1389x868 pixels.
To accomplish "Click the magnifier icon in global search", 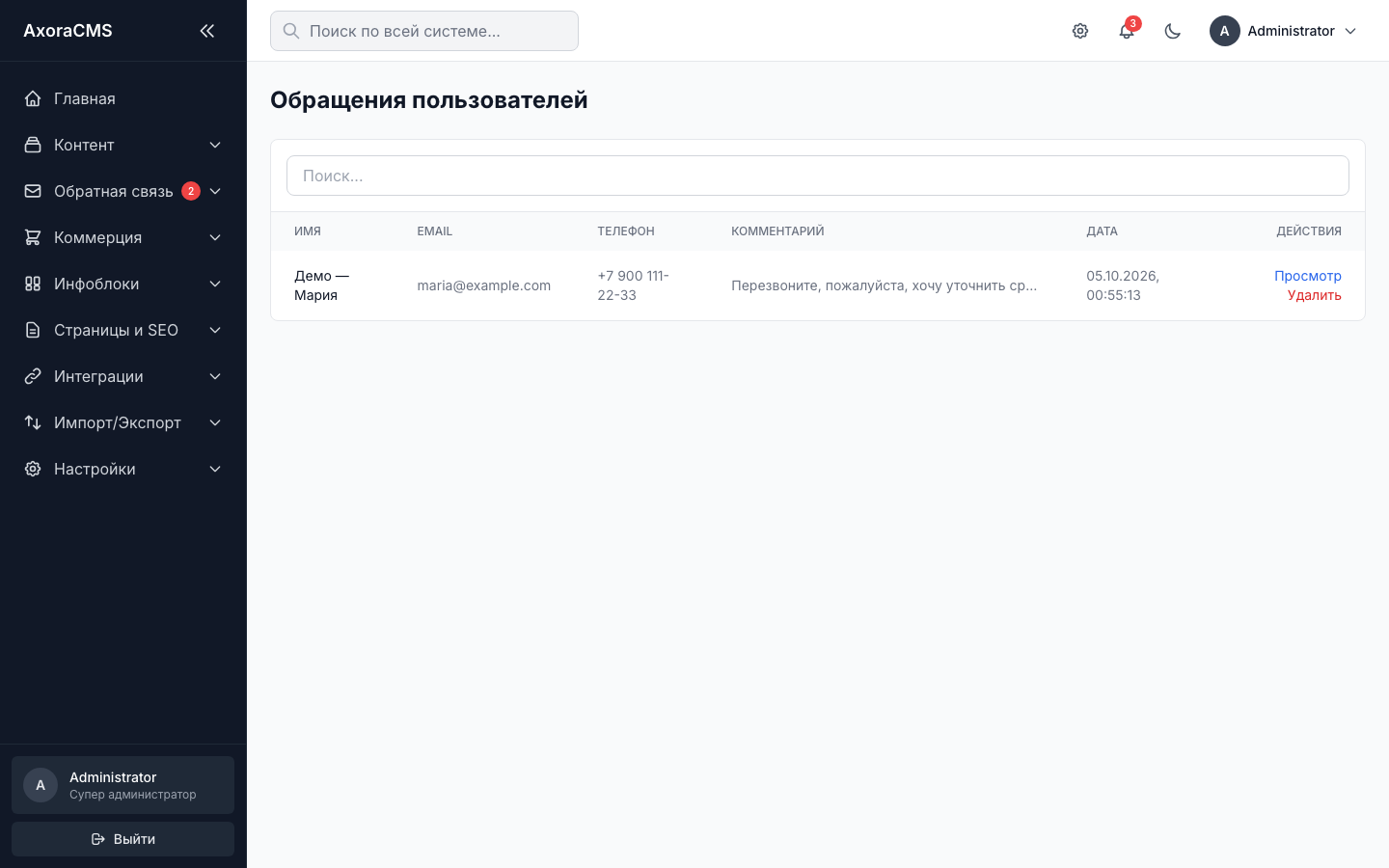I will pos(291,31).
